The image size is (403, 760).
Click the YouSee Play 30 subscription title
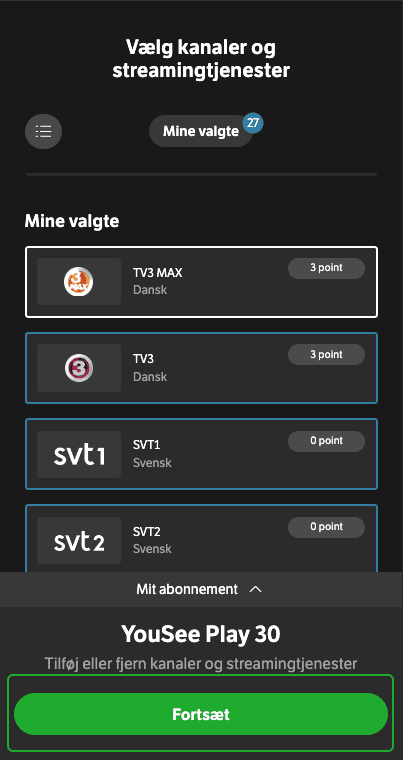pyautogui.click(x=201, y=633)
